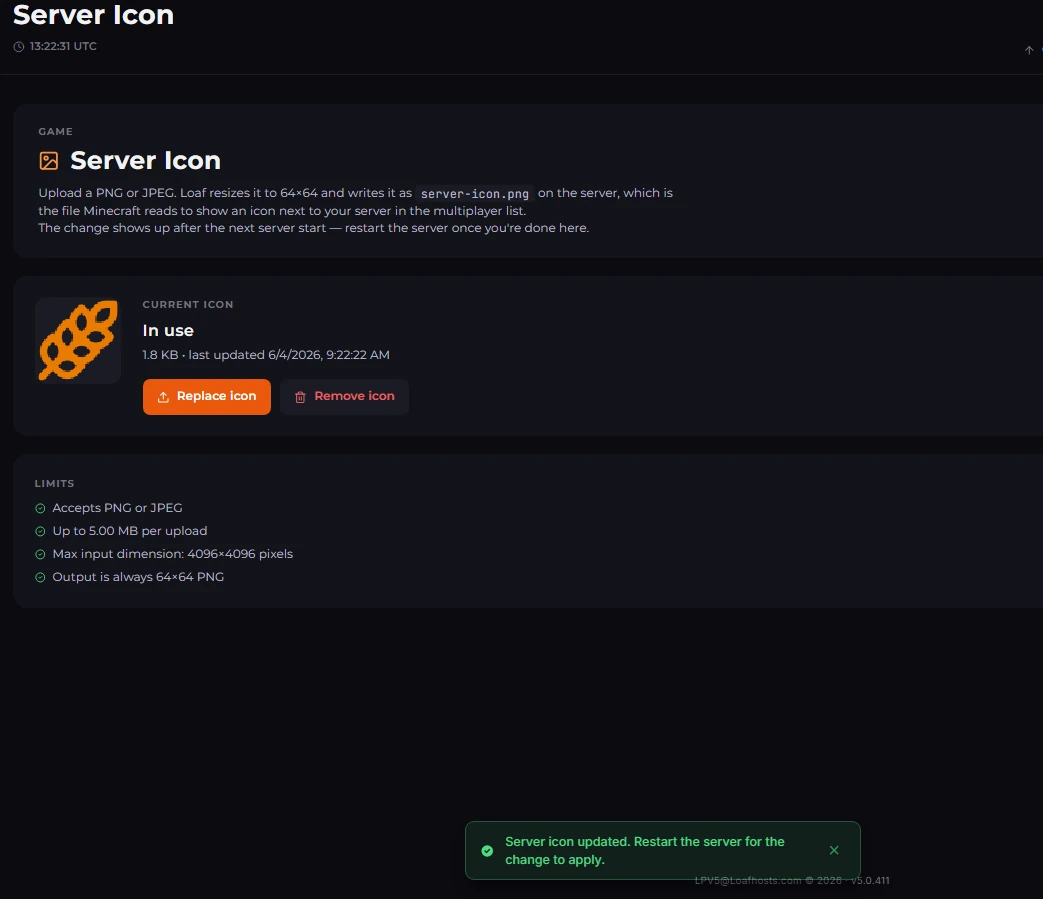
Task: Click the image icon beside Server Icon heading
Action: [x=49, y=161]
